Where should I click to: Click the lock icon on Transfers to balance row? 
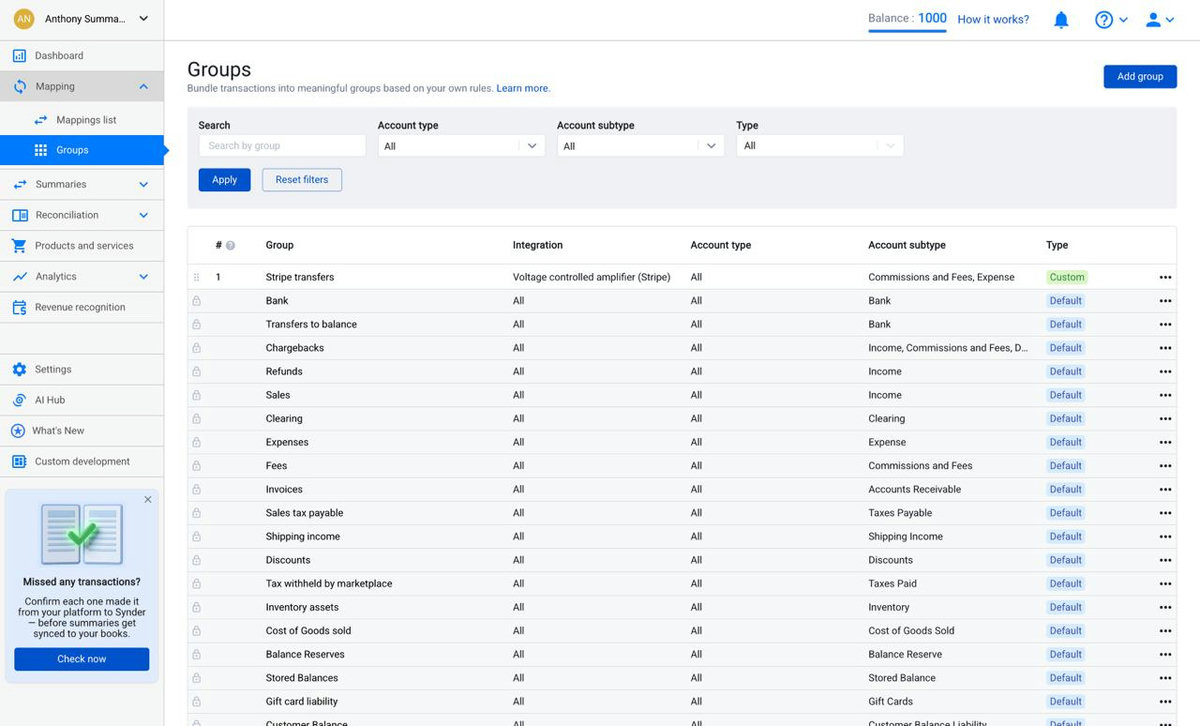pyautogui.click(x=196, y=325)
